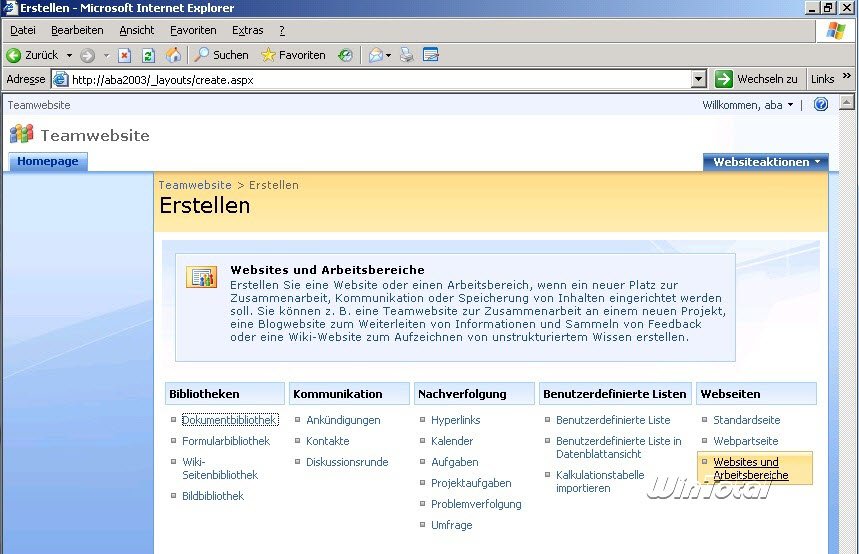
Task: Open the Willkommen, aba user menu
Action: pyautogui.click(x=747, y=105)
